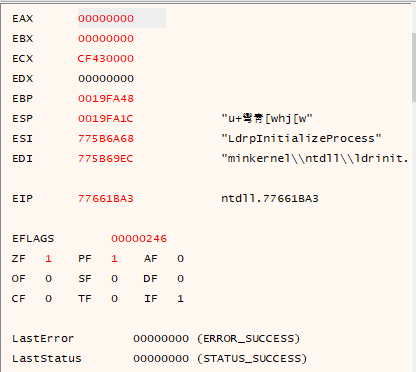Screen dimensions: 416x372
Task: Click the ECX register label
Action: coord(23,58)
